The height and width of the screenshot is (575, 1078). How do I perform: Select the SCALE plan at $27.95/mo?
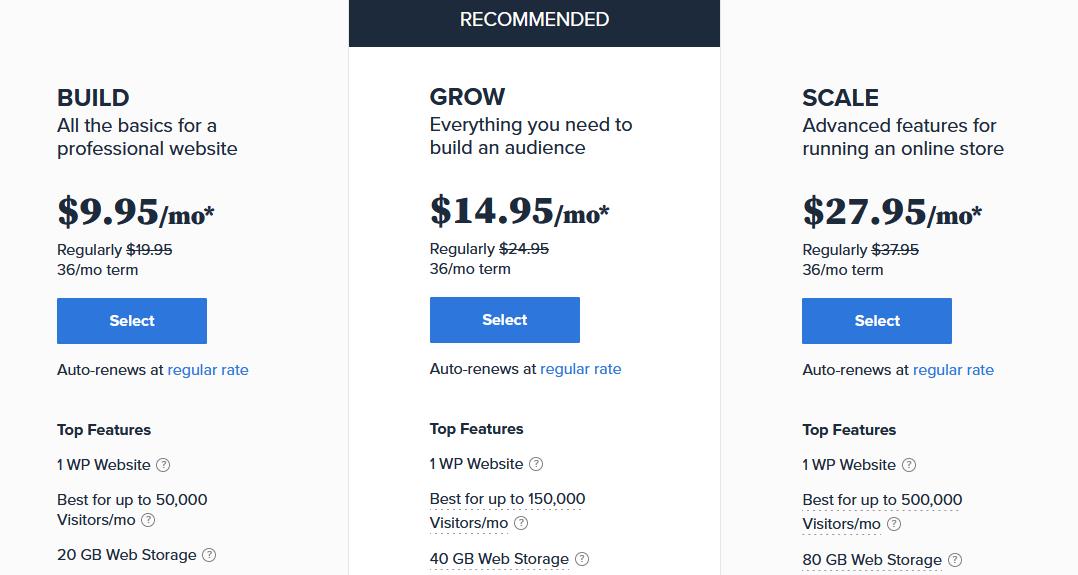[x=877, y=321]
